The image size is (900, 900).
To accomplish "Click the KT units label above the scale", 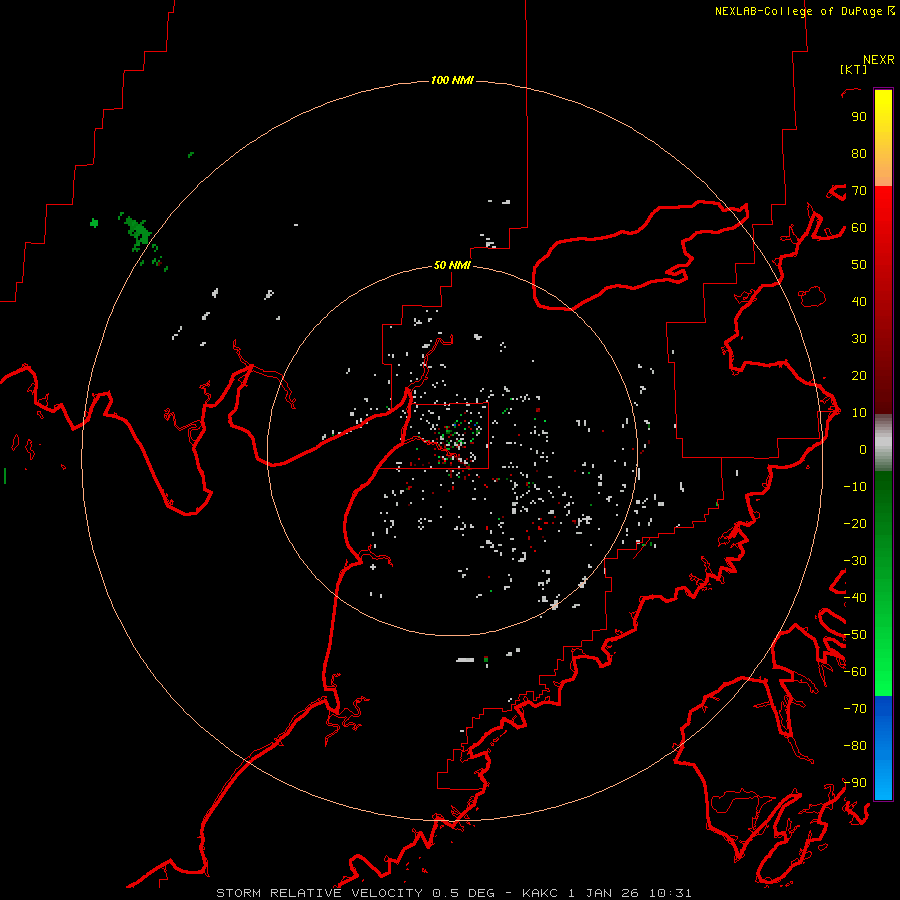I will 853,69.
